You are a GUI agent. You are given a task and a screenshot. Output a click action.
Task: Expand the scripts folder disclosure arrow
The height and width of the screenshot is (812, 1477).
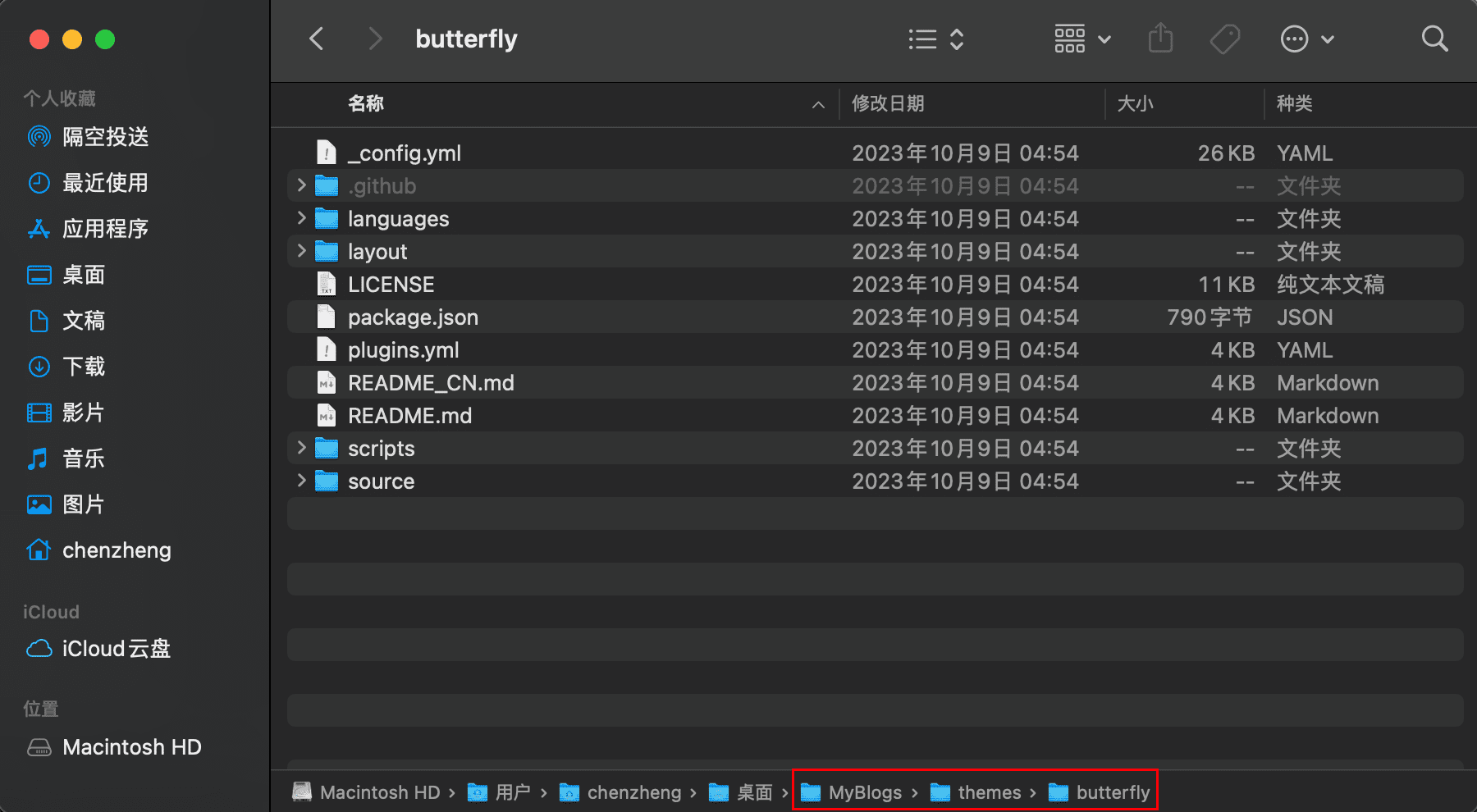coord(301,448)
